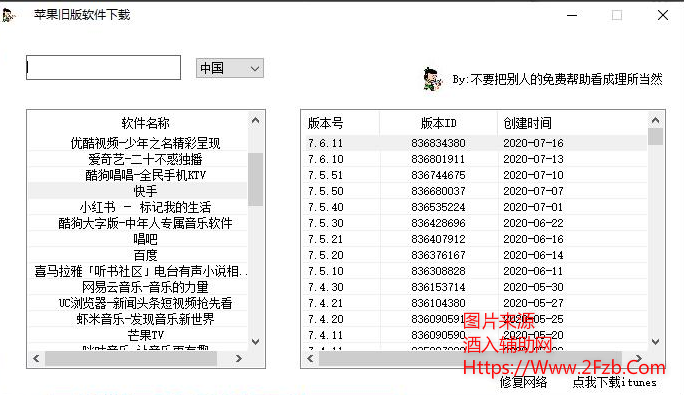Click the app icon in the title bar
The height and width of the screenshot is (395, 684).
9,15
